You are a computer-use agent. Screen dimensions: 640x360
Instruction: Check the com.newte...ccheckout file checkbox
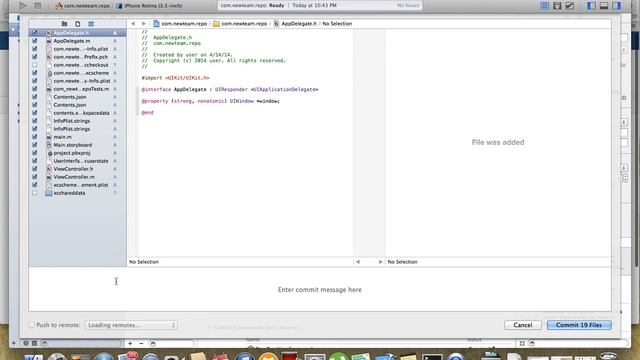point(35,65)
